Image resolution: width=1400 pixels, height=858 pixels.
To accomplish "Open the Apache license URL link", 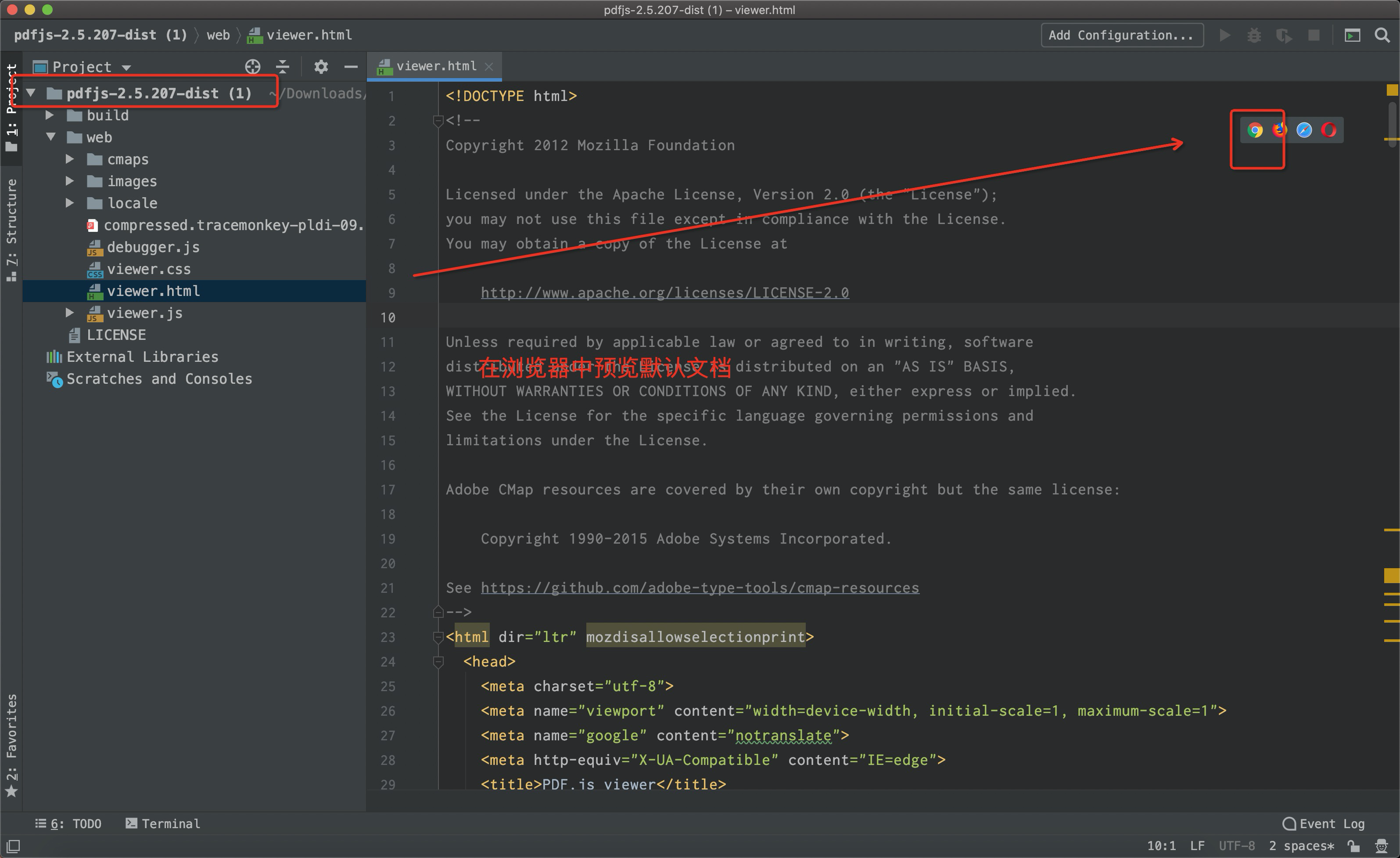I will (664, 293).
